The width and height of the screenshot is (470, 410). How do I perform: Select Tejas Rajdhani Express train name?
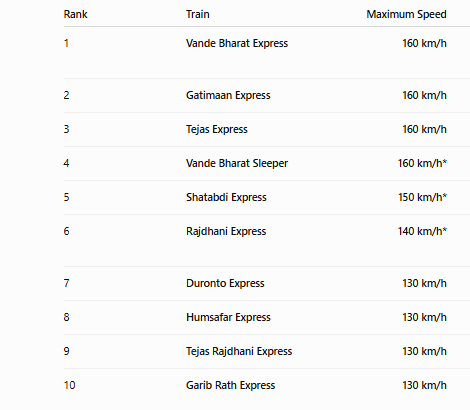click(239, 351)
